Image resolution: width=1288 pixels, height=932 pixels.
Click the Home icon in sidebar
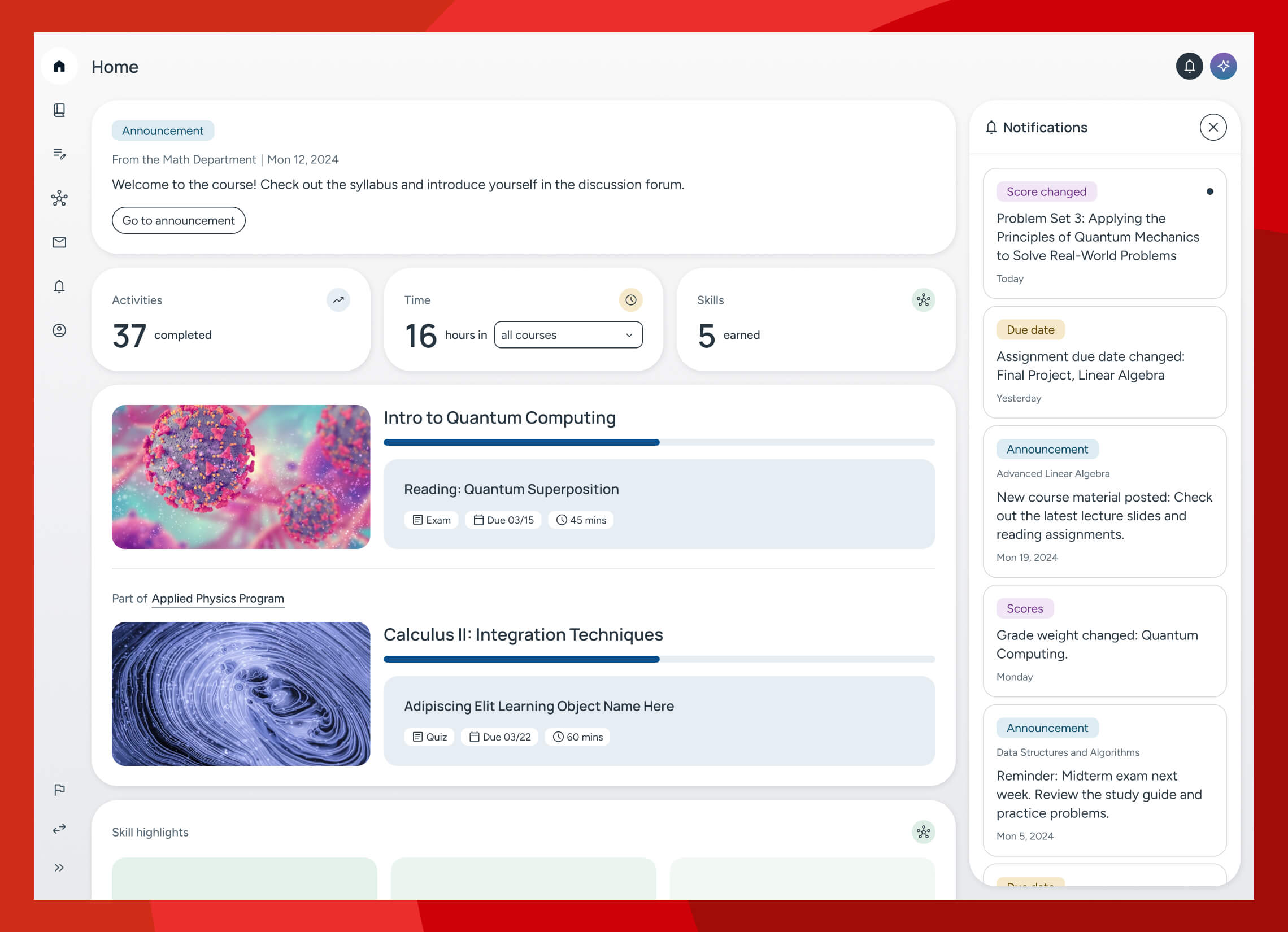[x=59, y=67]
